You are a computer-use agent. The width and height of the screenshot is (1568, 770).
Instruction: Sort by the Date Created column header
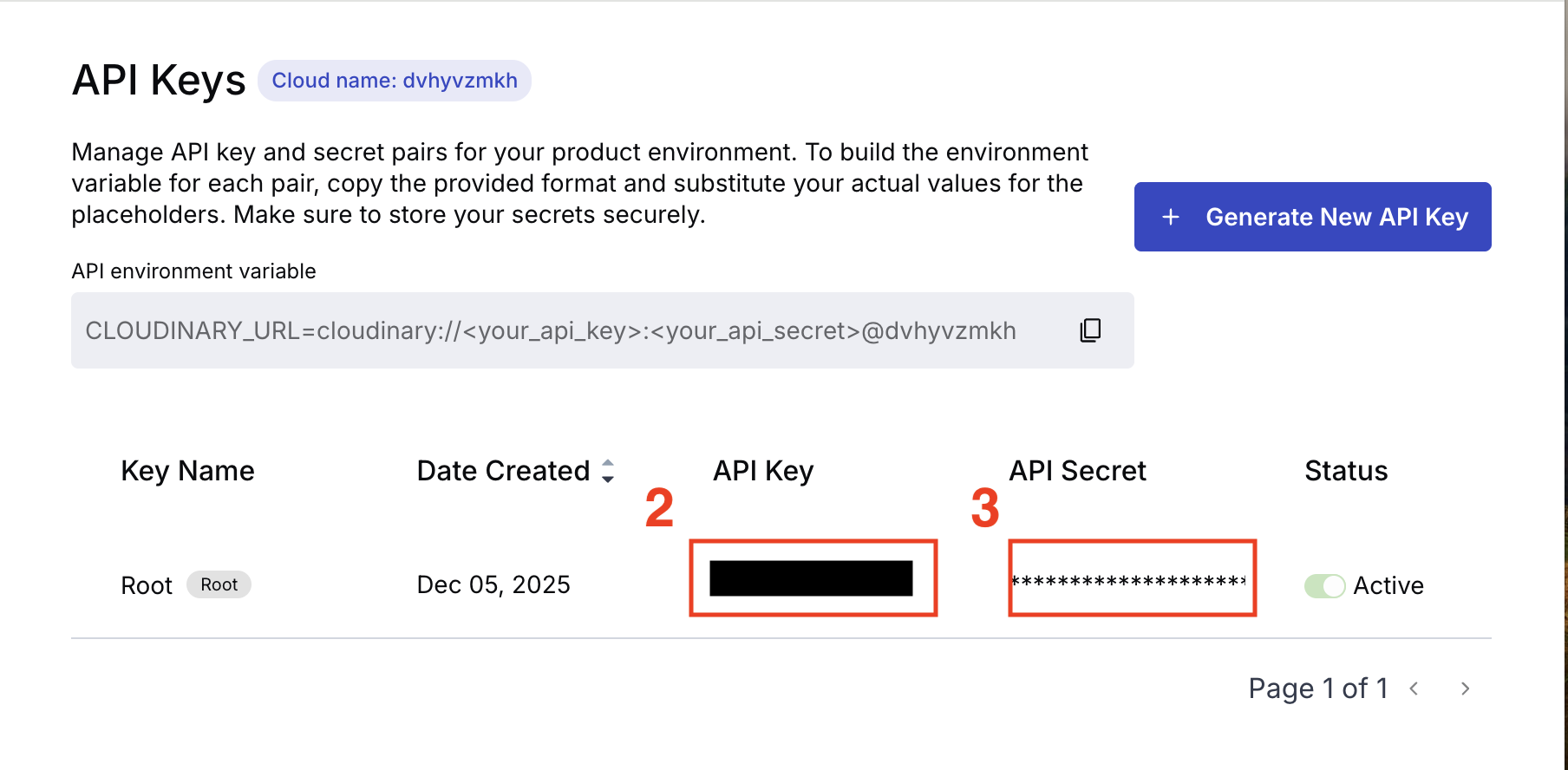[503, 471]
